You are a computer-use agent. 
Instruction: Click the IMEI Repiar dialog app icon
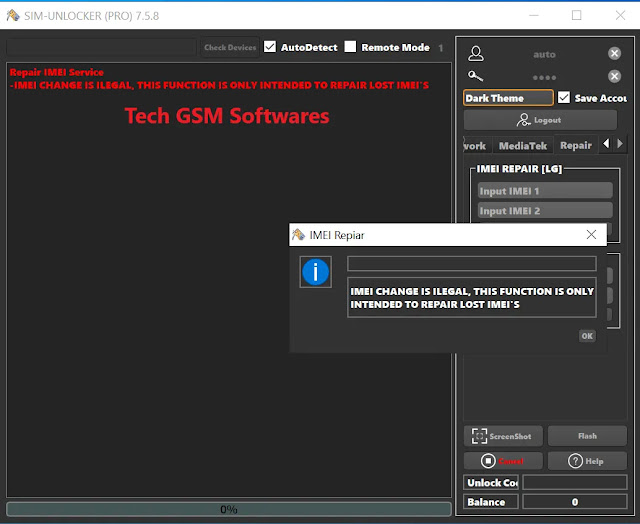(298, 235)
